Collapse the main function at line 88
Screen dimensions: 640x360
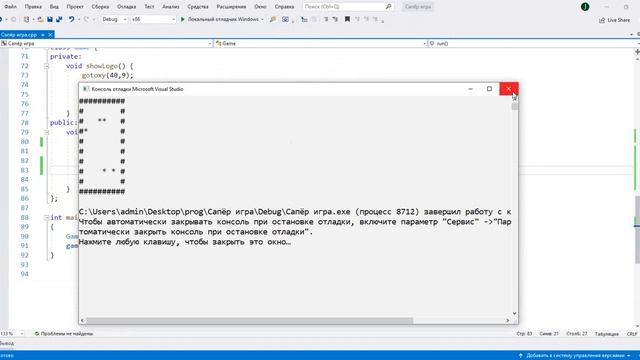(46, 218)
